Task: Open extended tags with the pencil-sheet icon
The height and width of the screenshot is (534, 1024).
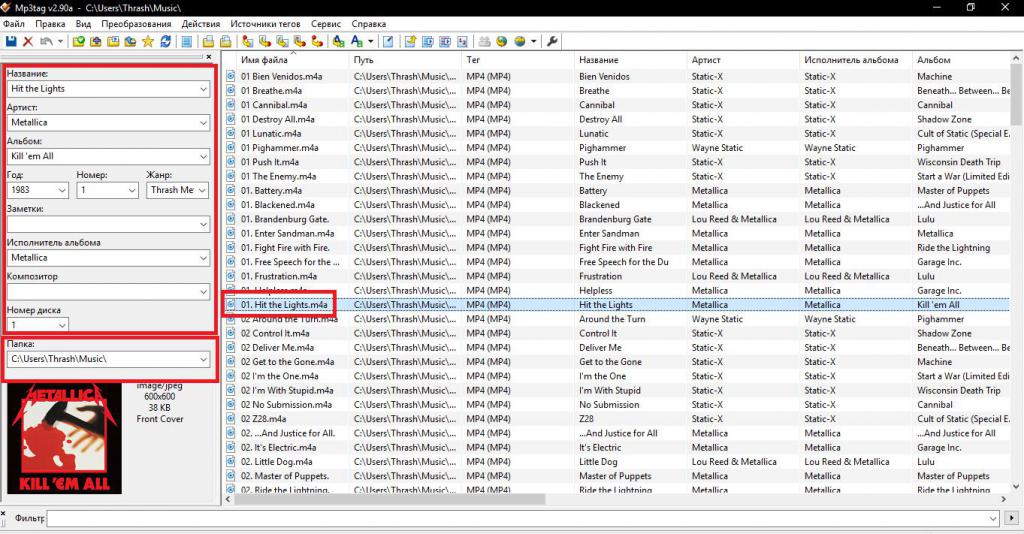Action: [388, 41]
